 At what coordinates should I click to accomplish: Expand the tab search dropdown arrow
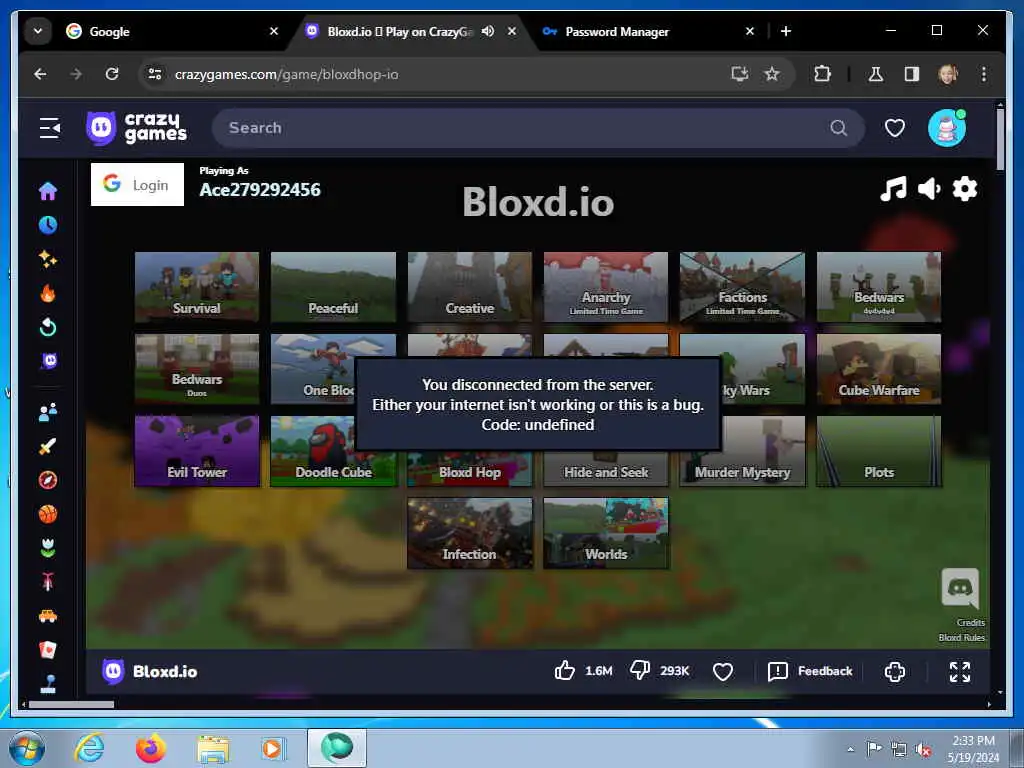coord(38,31)
